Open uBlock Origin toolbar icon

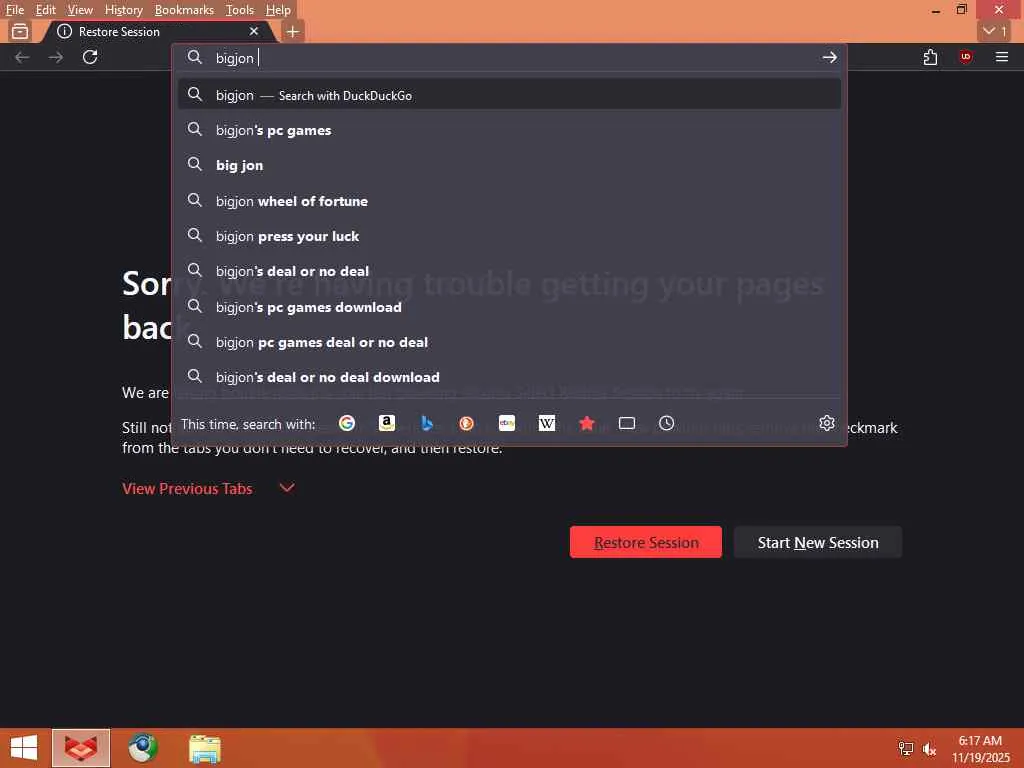point(966,57)
